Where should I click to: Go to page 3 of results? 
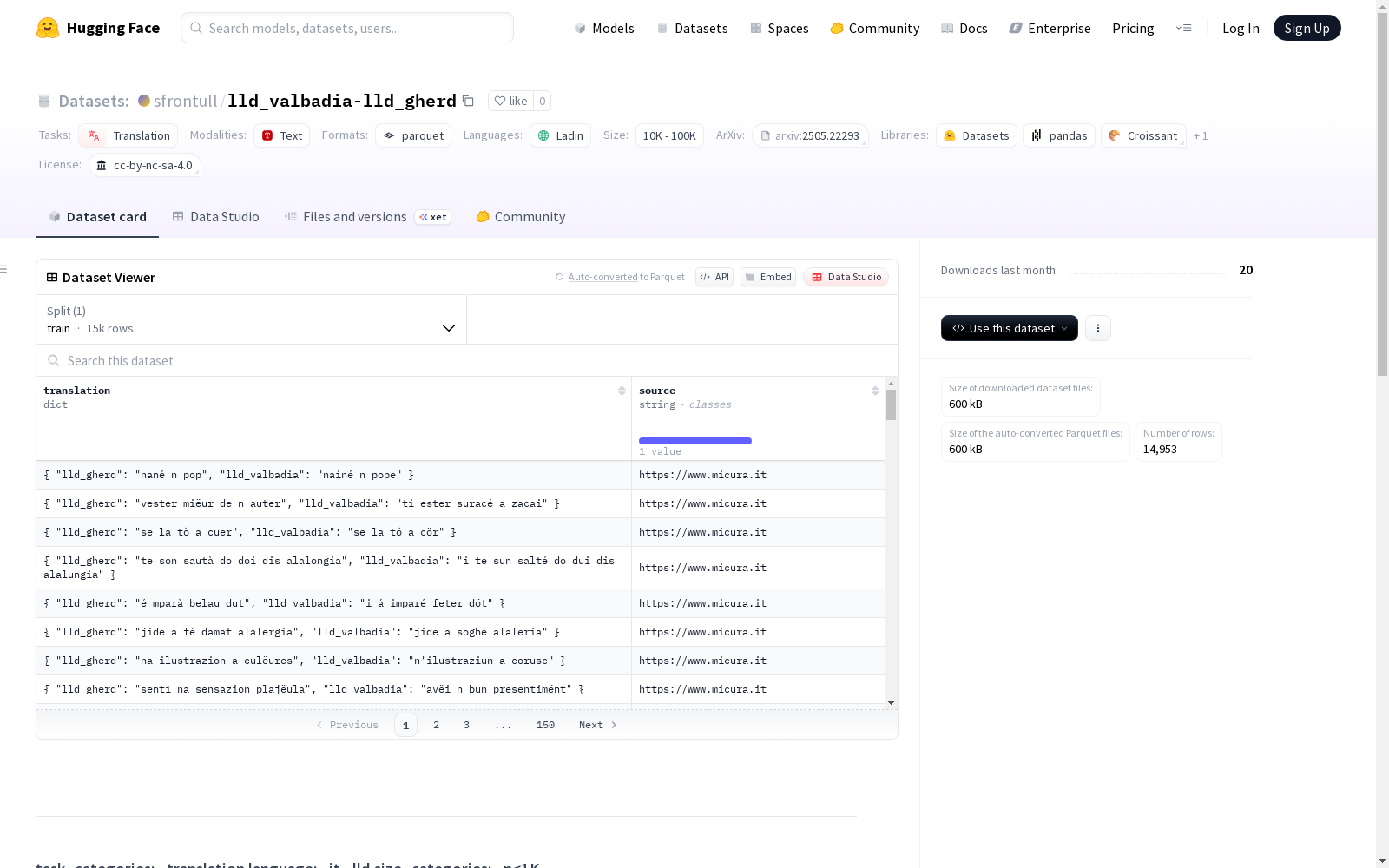point(466,725)
